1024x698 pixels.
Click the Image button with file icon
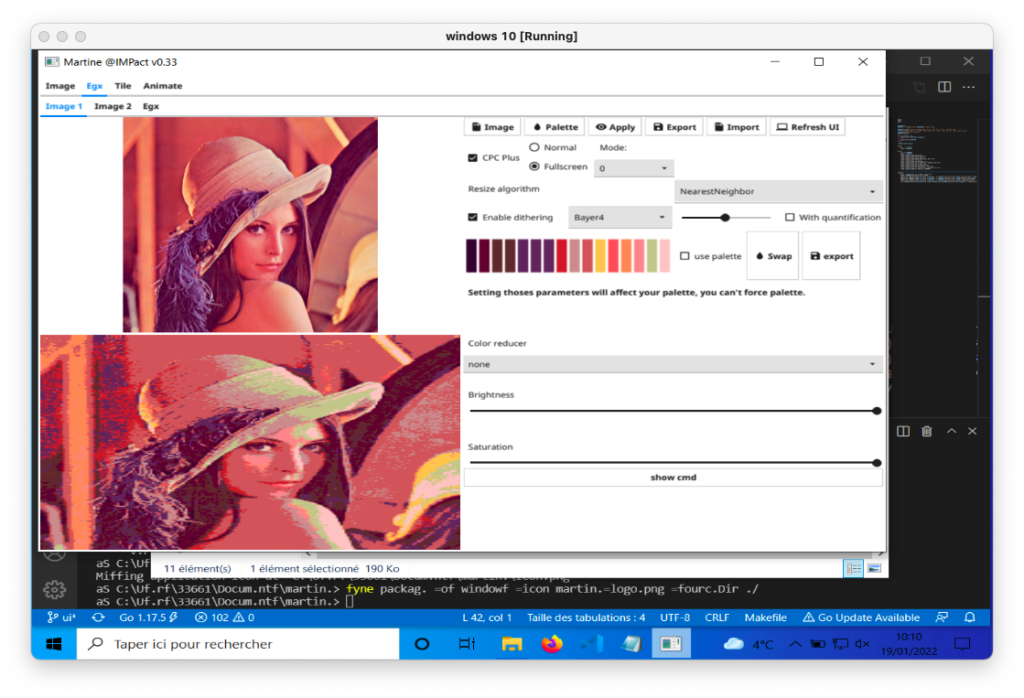493,127
